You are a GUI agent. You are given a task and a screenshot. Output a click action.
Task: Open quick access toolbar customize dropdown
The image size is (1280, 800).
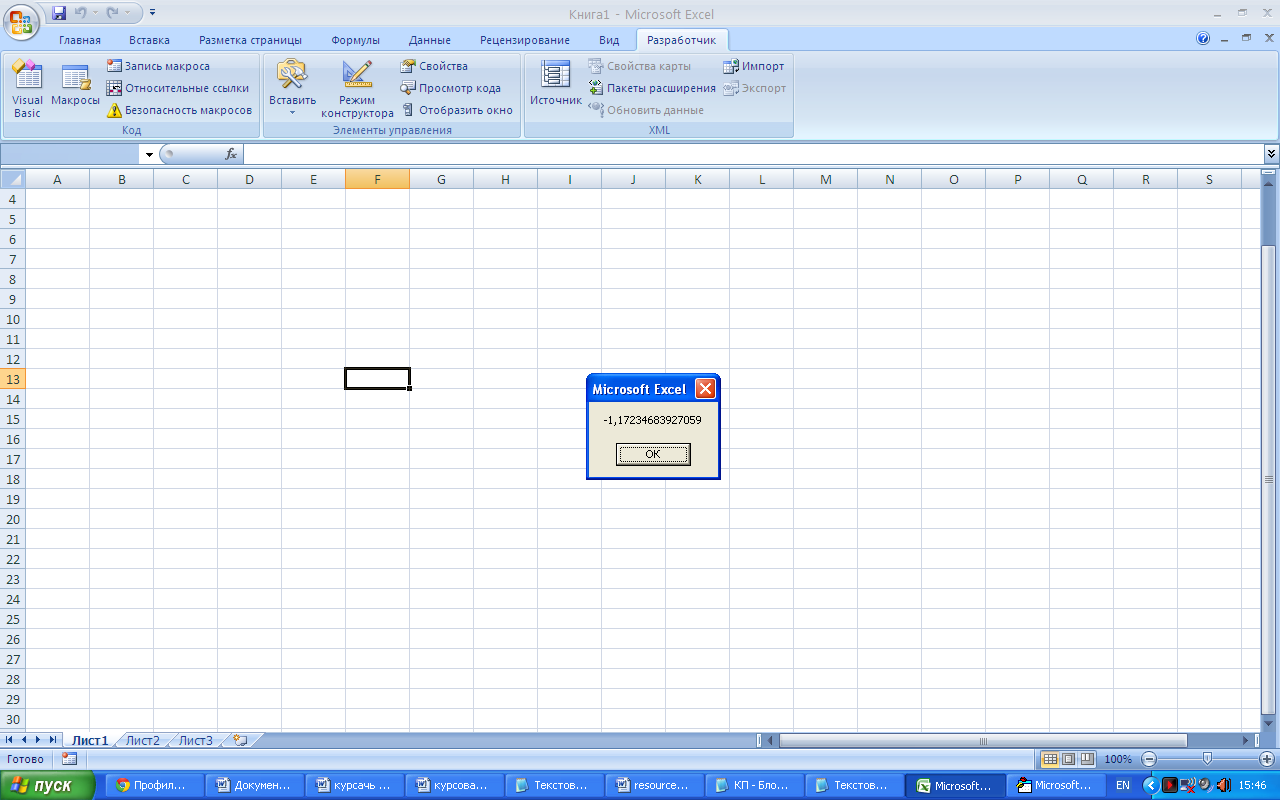[152, 13]
